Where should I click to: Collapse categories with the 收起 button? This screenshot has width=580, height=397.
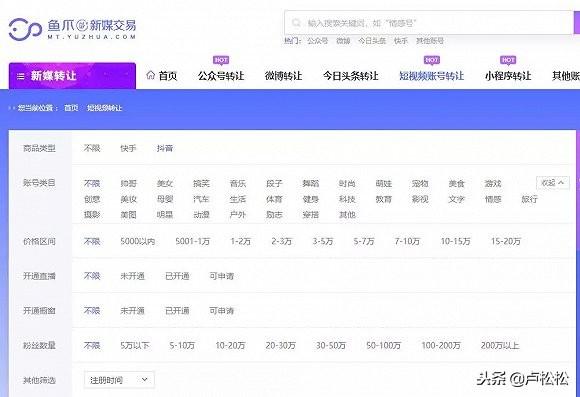553,183
